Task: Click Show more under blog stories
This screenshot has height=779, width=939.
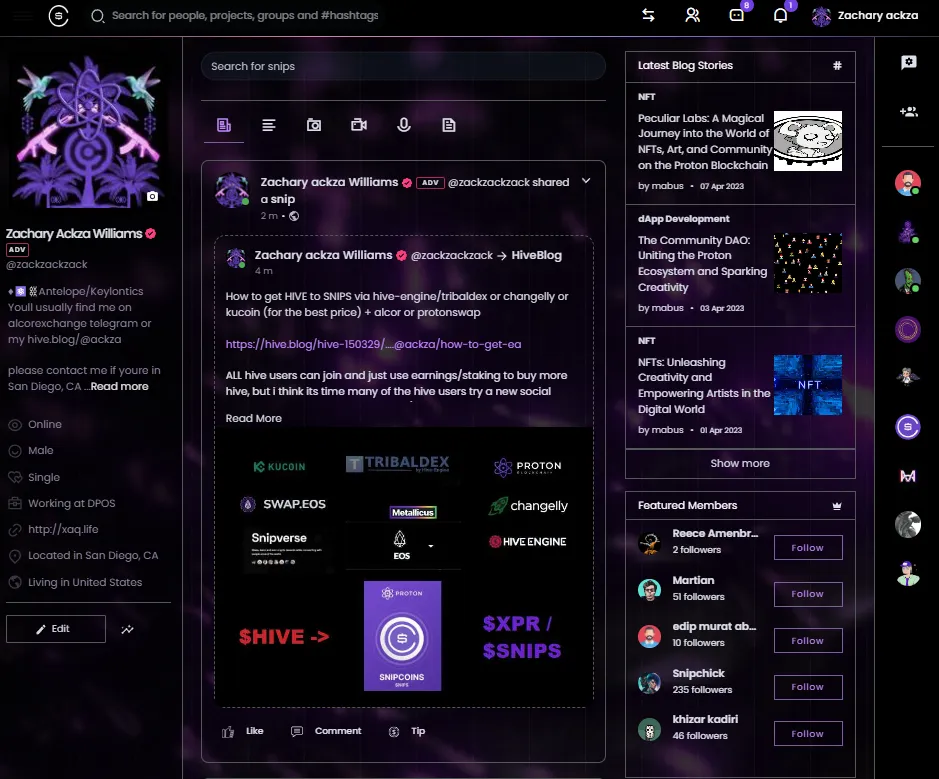Action: tap(740, 463)
